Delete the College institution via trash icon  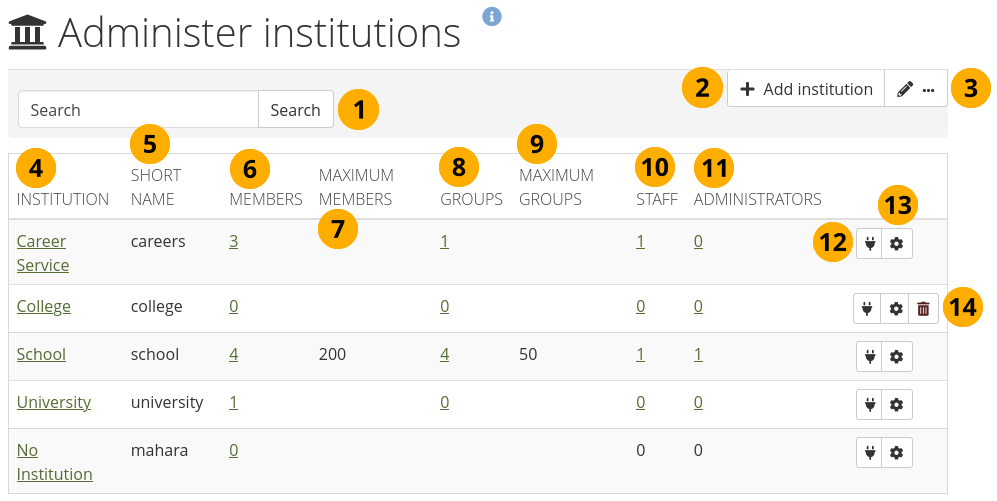[923, 309]
